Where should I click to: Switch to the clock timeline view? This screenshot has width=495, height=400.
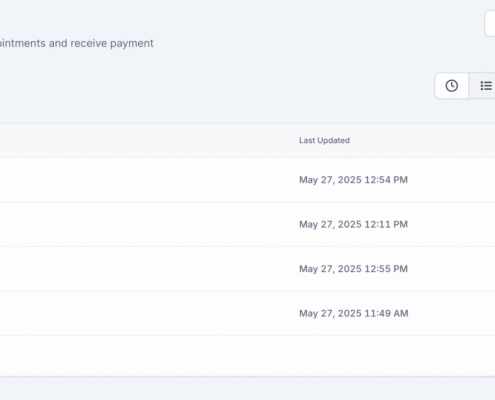(x=452, y=86)
